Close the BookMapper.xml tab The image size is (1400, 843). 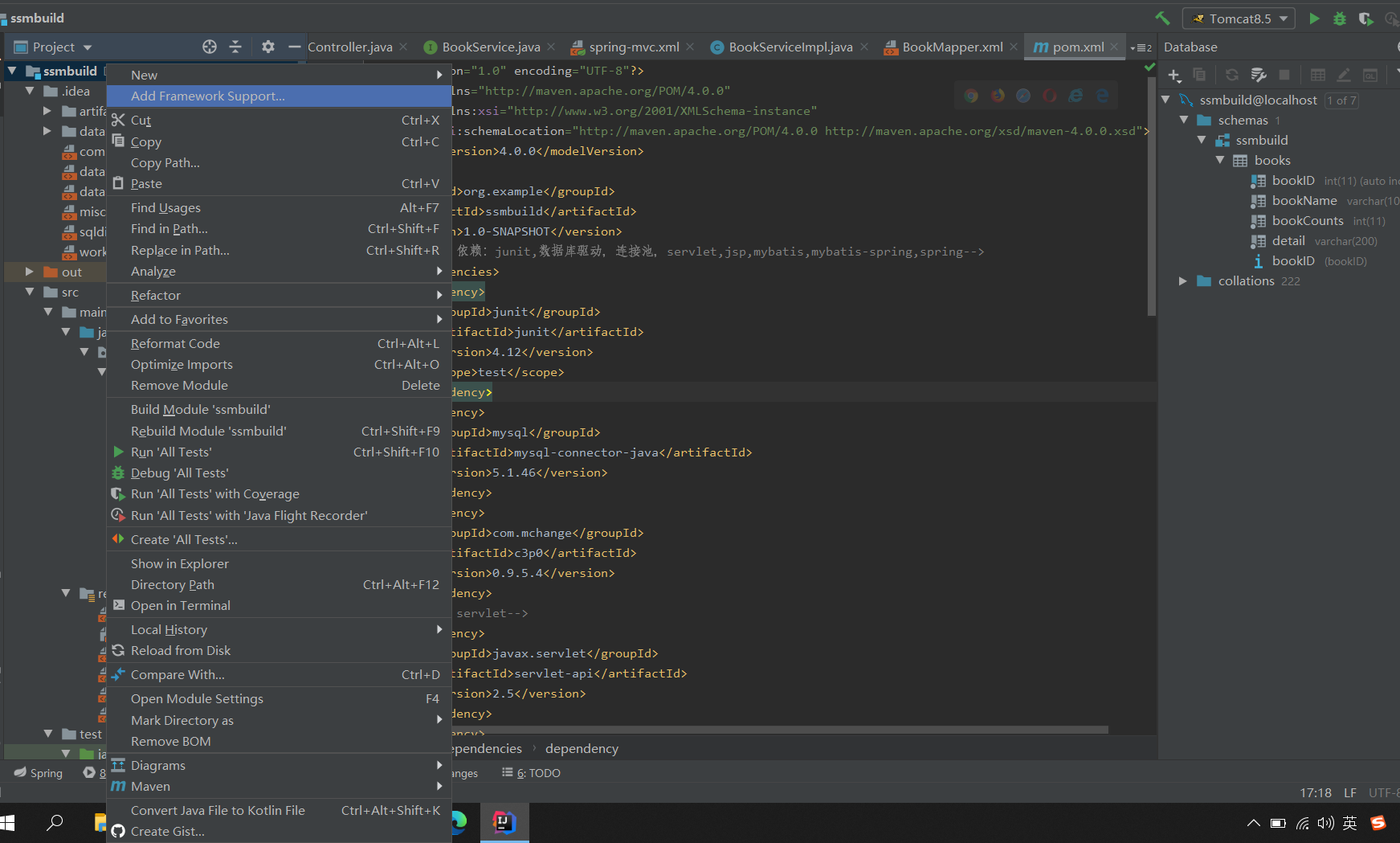(x=1014, y=47)
